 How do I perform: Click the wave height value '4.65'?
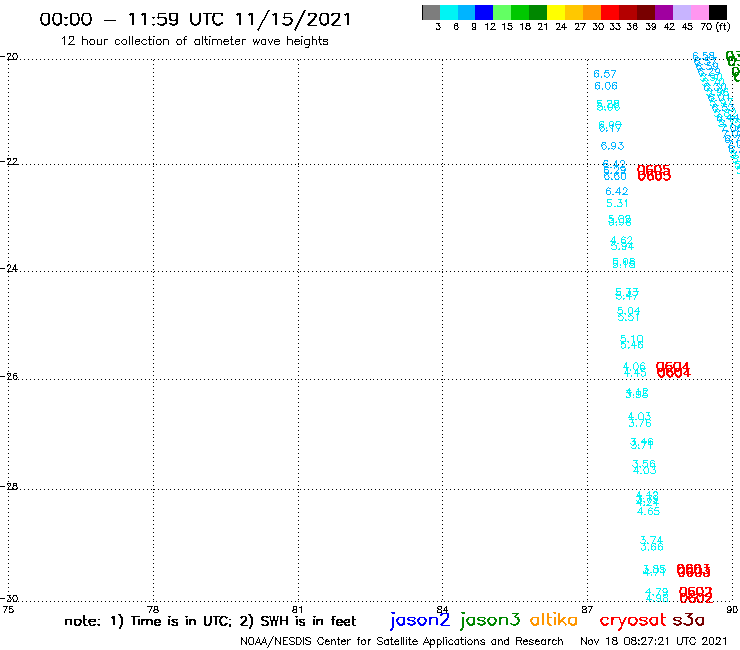(648, 511)
